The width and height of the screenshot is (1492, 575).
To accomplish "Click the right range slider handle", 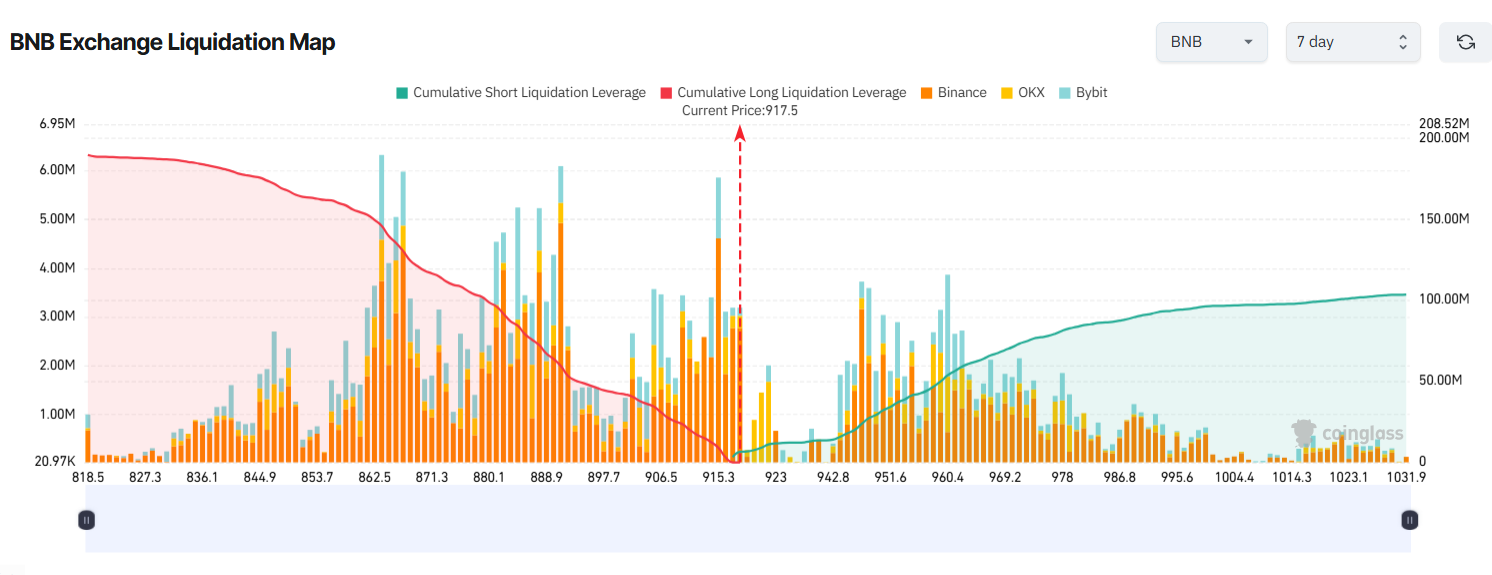I will (1409, 520).
